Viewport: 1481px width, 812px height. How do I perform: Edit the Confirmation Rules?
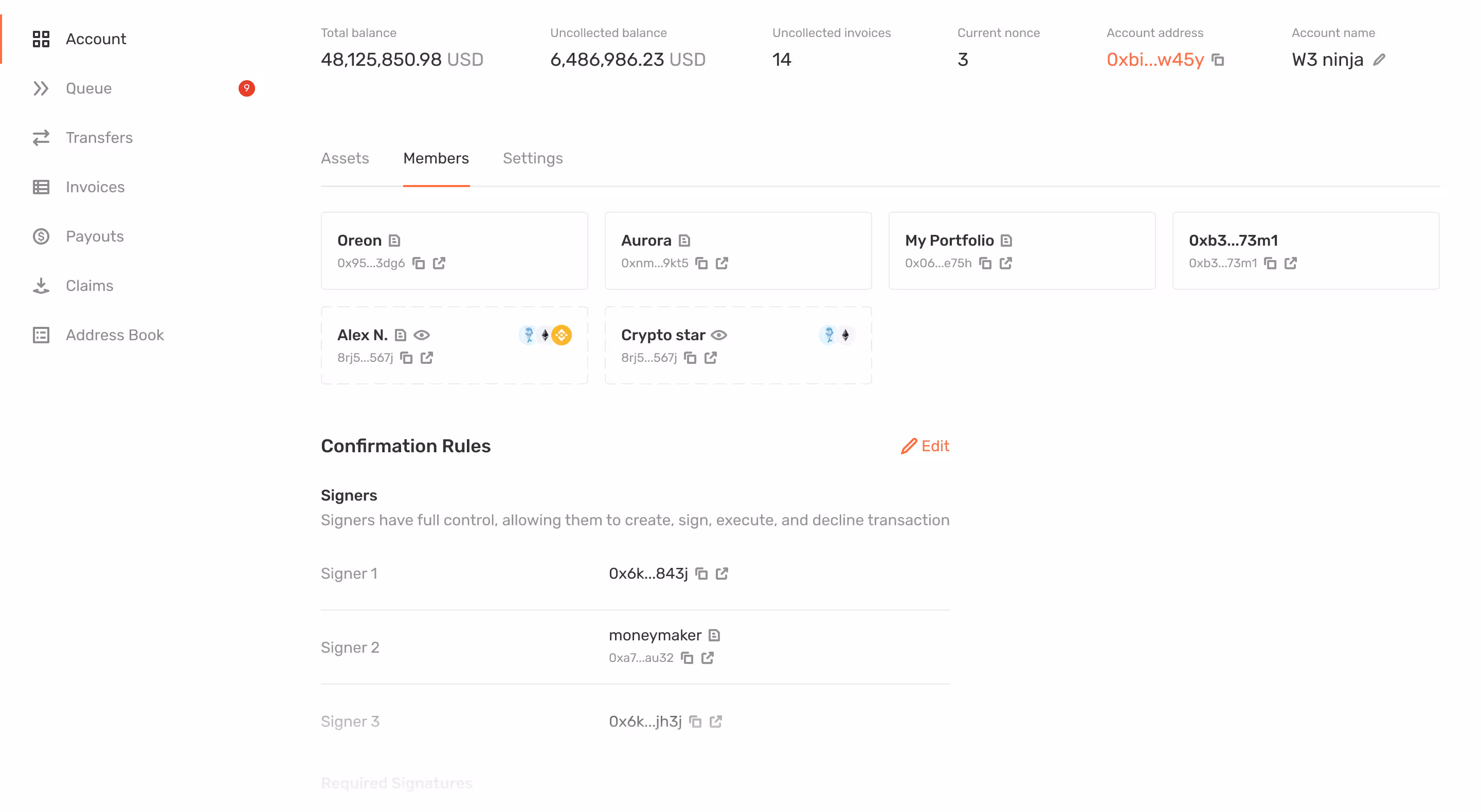pos(925,446)
